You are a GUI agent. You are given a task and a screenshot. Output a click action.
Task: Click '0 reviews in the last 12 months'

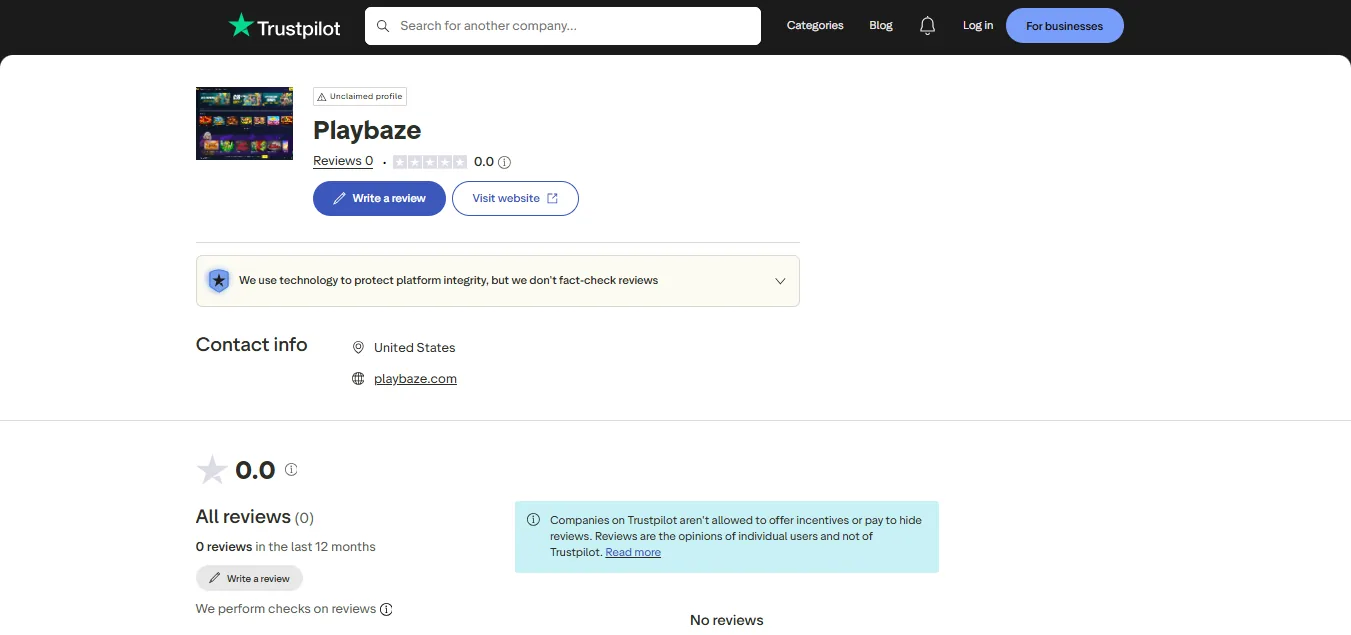click(286, 547)
